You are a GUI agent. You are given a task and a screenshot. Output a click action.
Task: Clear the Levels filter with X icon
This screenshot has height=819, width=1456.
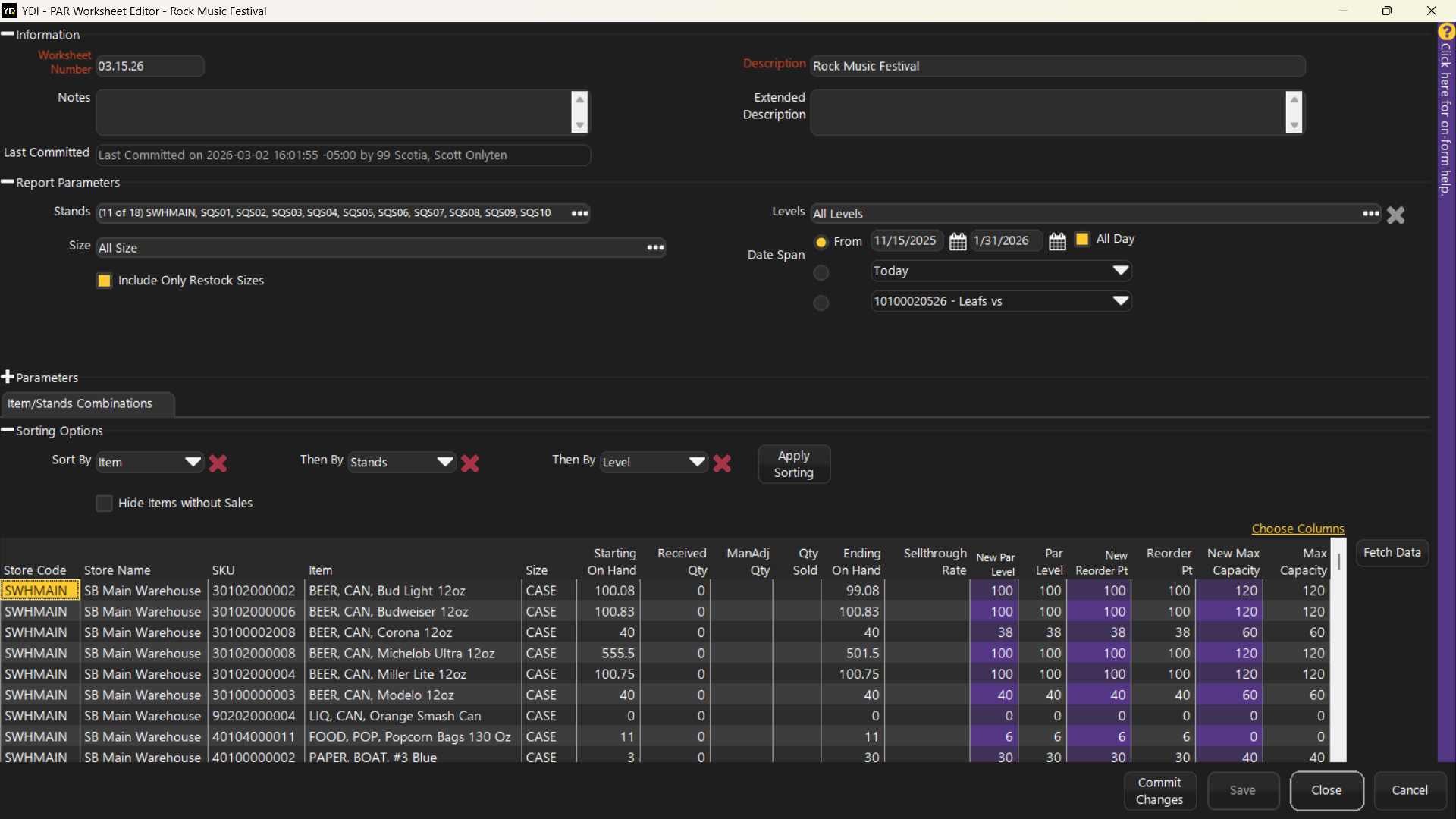[x=1395, y=215]
